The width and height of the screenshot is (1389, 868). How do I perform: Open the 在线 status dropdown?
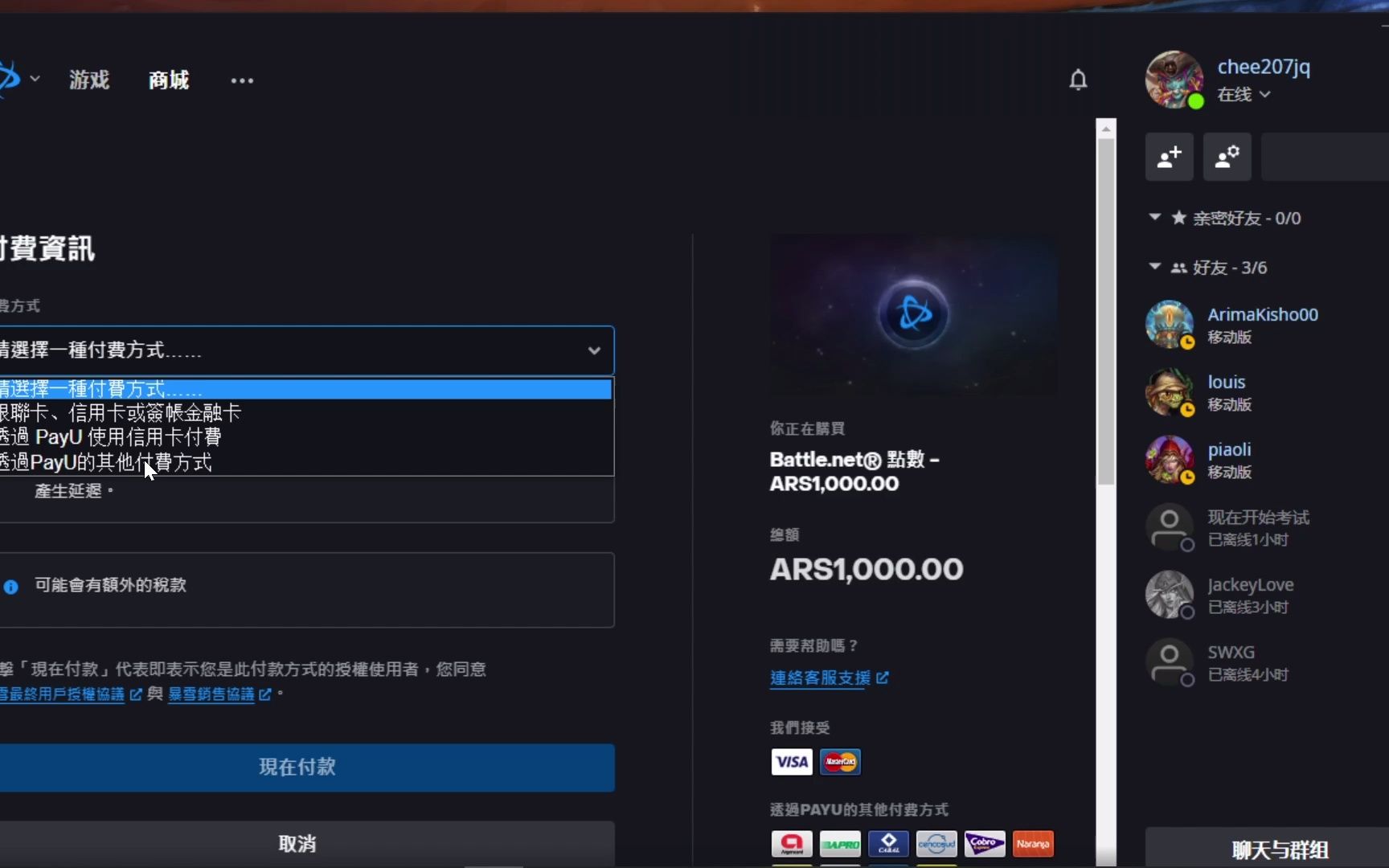(x=1244, y=94)
